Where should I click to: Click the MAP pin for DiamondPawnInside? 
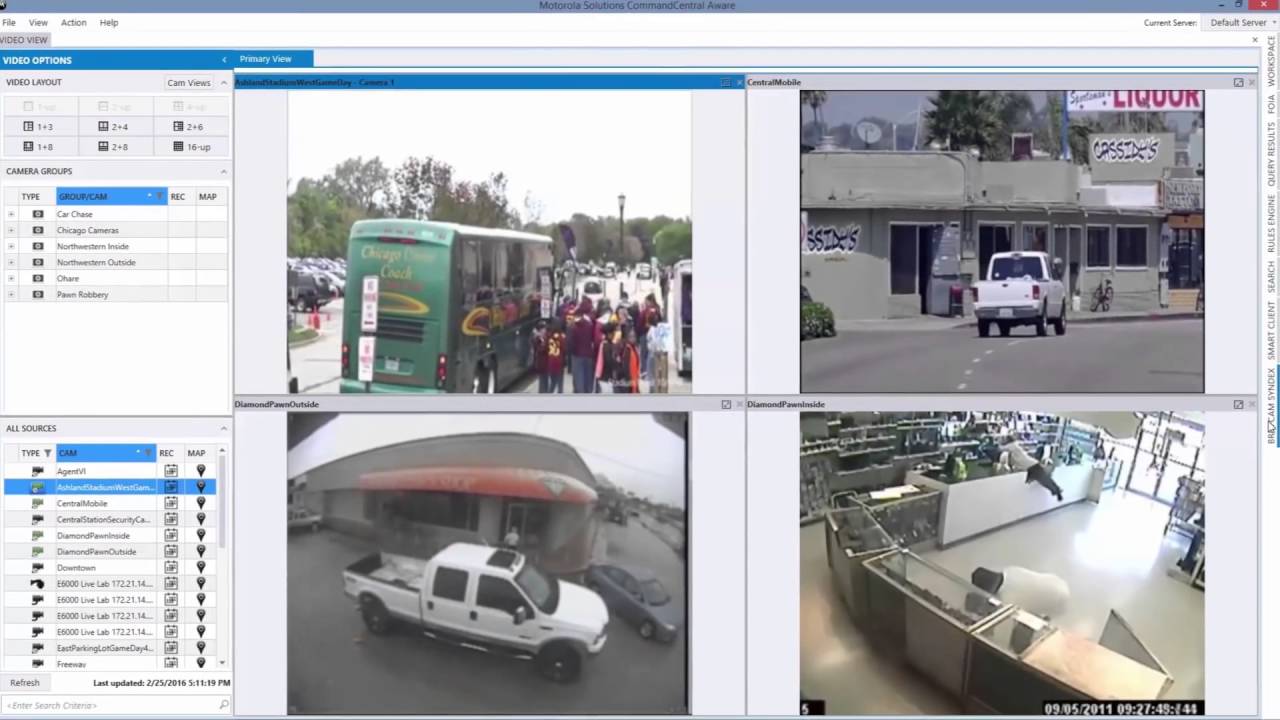tap(200, 535)
